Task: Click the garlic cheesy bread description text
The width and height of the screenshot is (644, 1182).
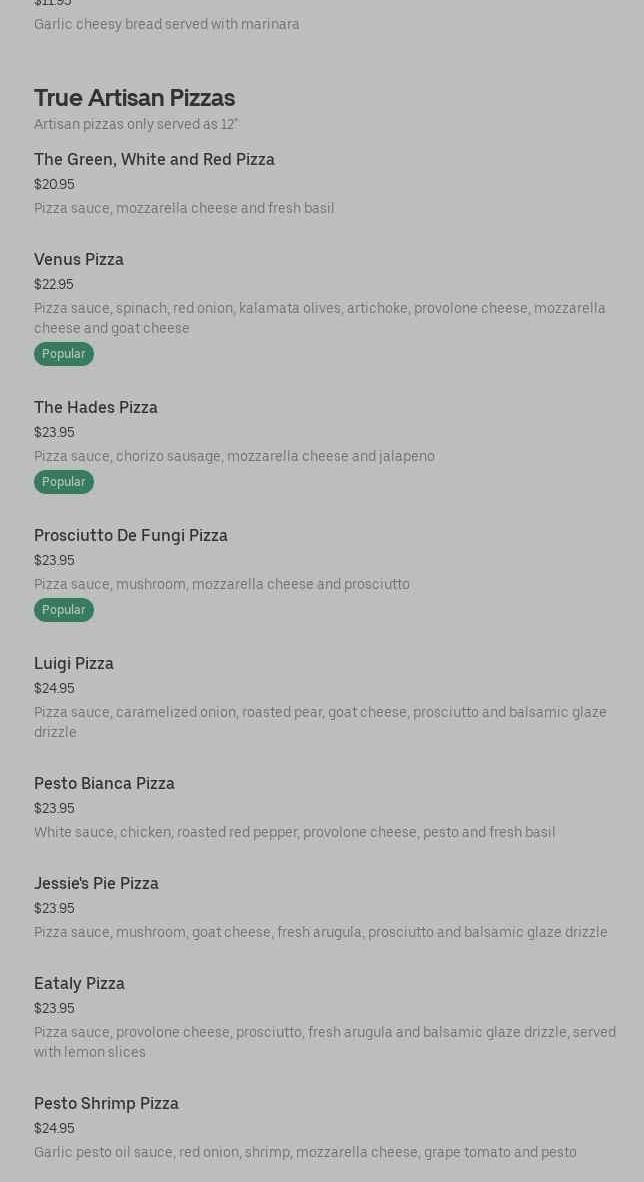Action: [x=167, y=24]
